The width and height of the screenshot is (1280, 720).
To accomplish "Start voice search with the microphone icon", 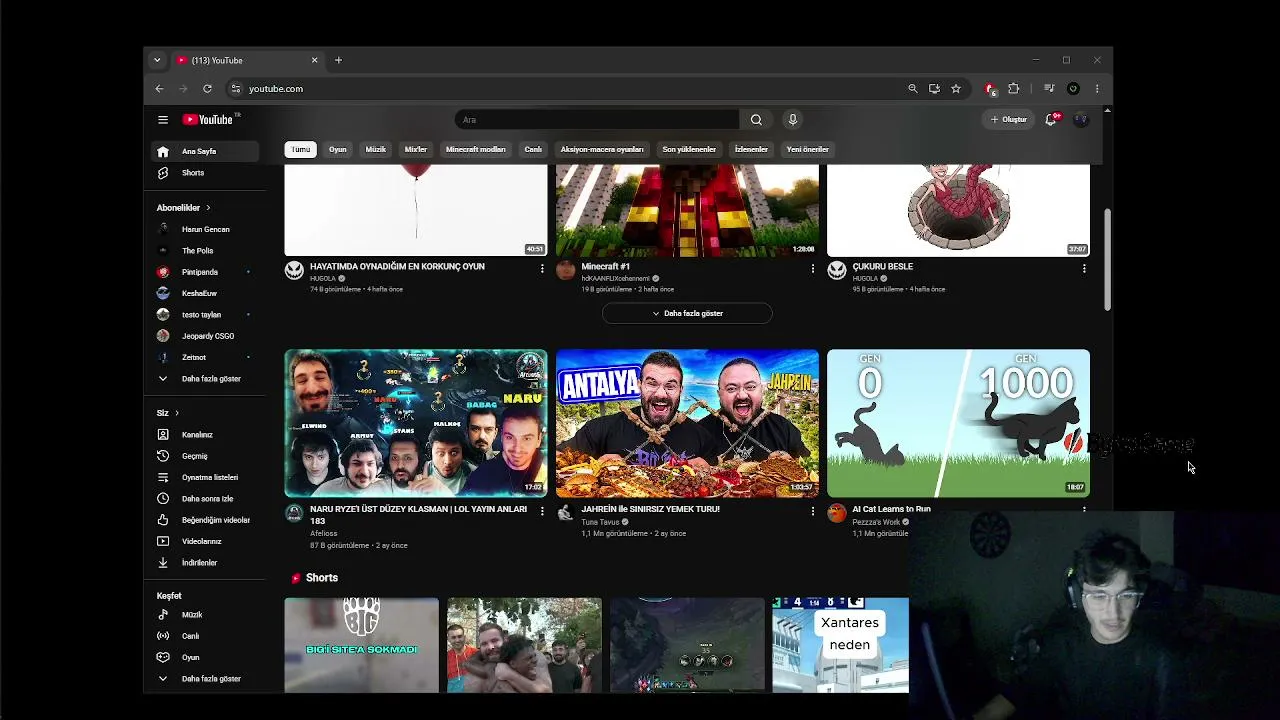I will click(792, 120).
